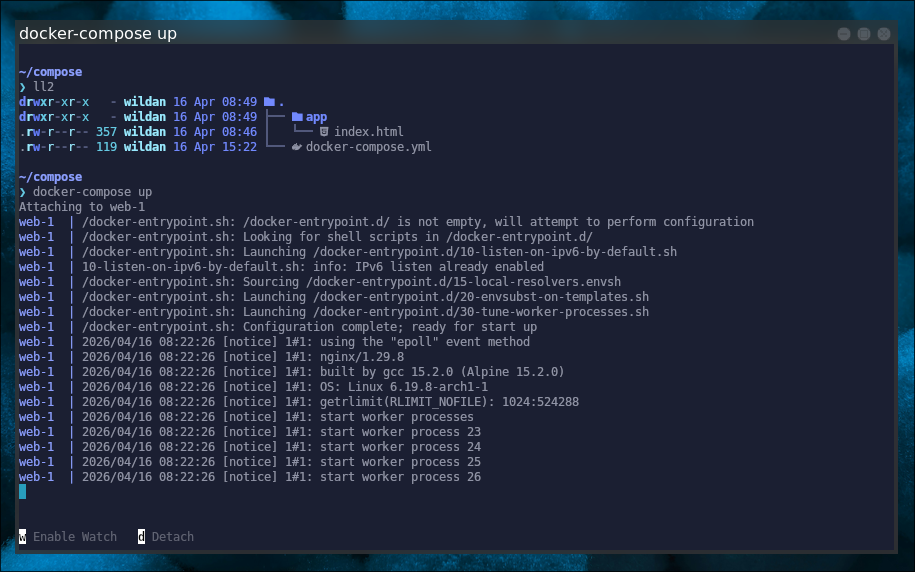Click the window title 'docker-compose up'
Viewport: 915px width, 572px height.
click(x=98, y=34)
